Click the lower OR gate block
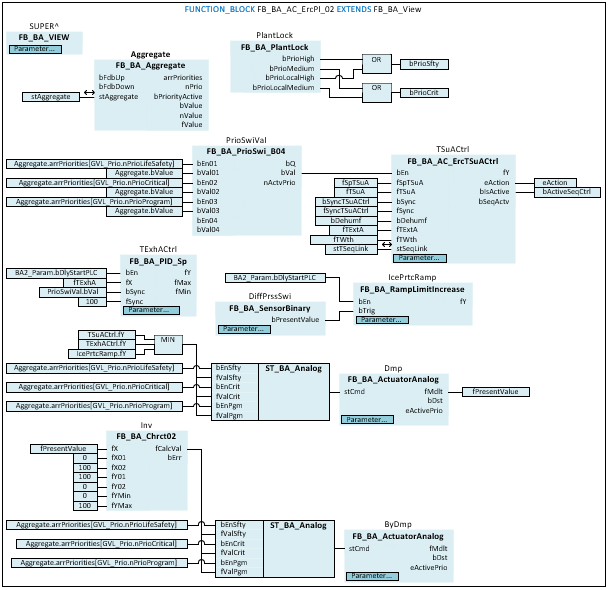 pos(377,92)
